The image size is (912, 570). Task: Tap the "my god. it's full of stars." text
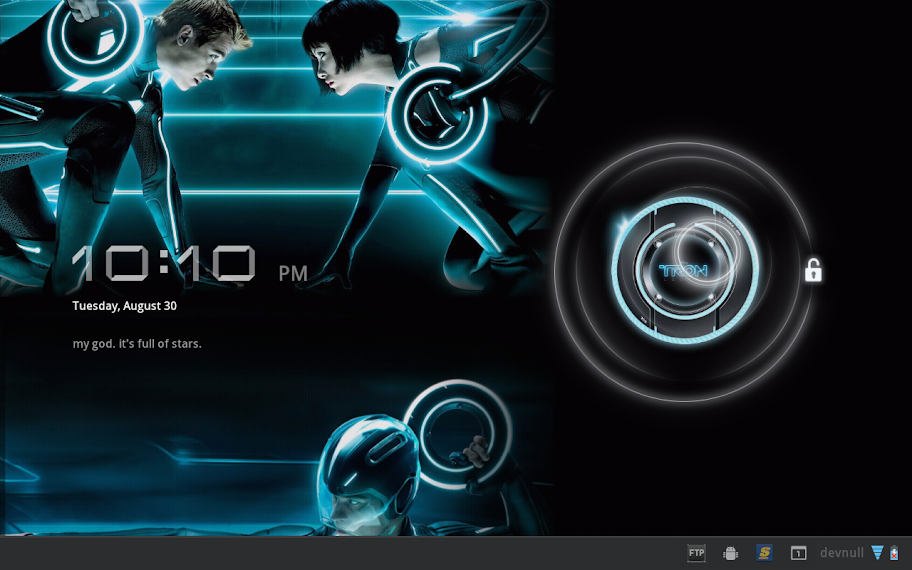click(137, 344)
